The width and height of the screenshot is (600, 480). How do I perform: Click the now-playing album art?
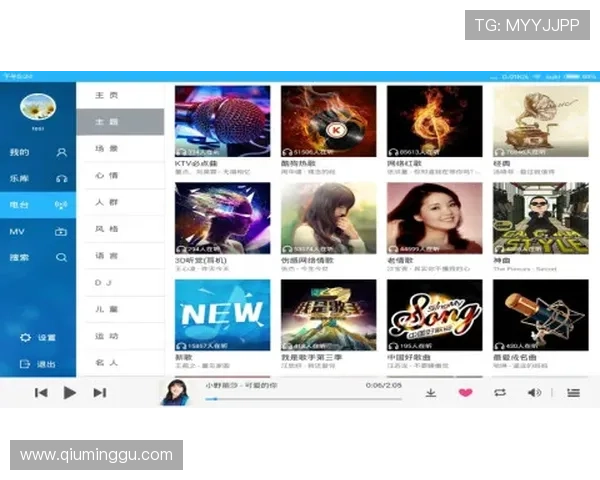coord(176,392)
